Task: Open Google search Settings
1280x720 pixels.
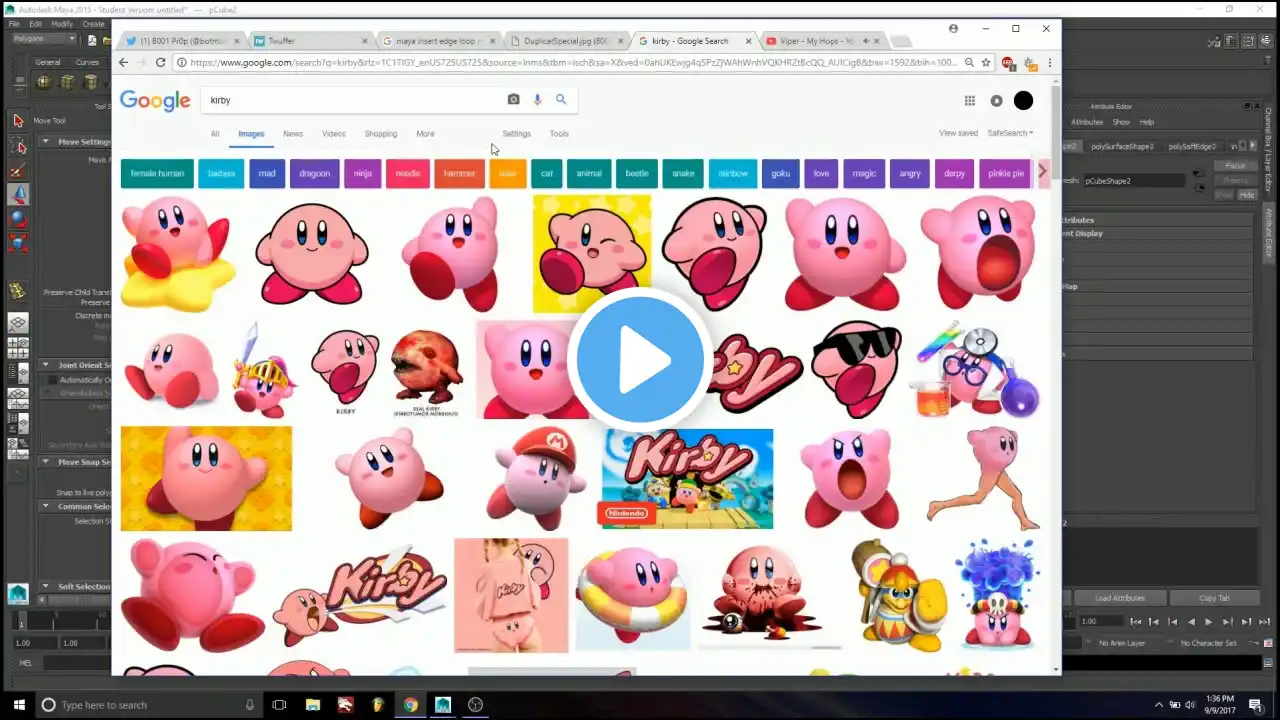Action: coord(517,134)
